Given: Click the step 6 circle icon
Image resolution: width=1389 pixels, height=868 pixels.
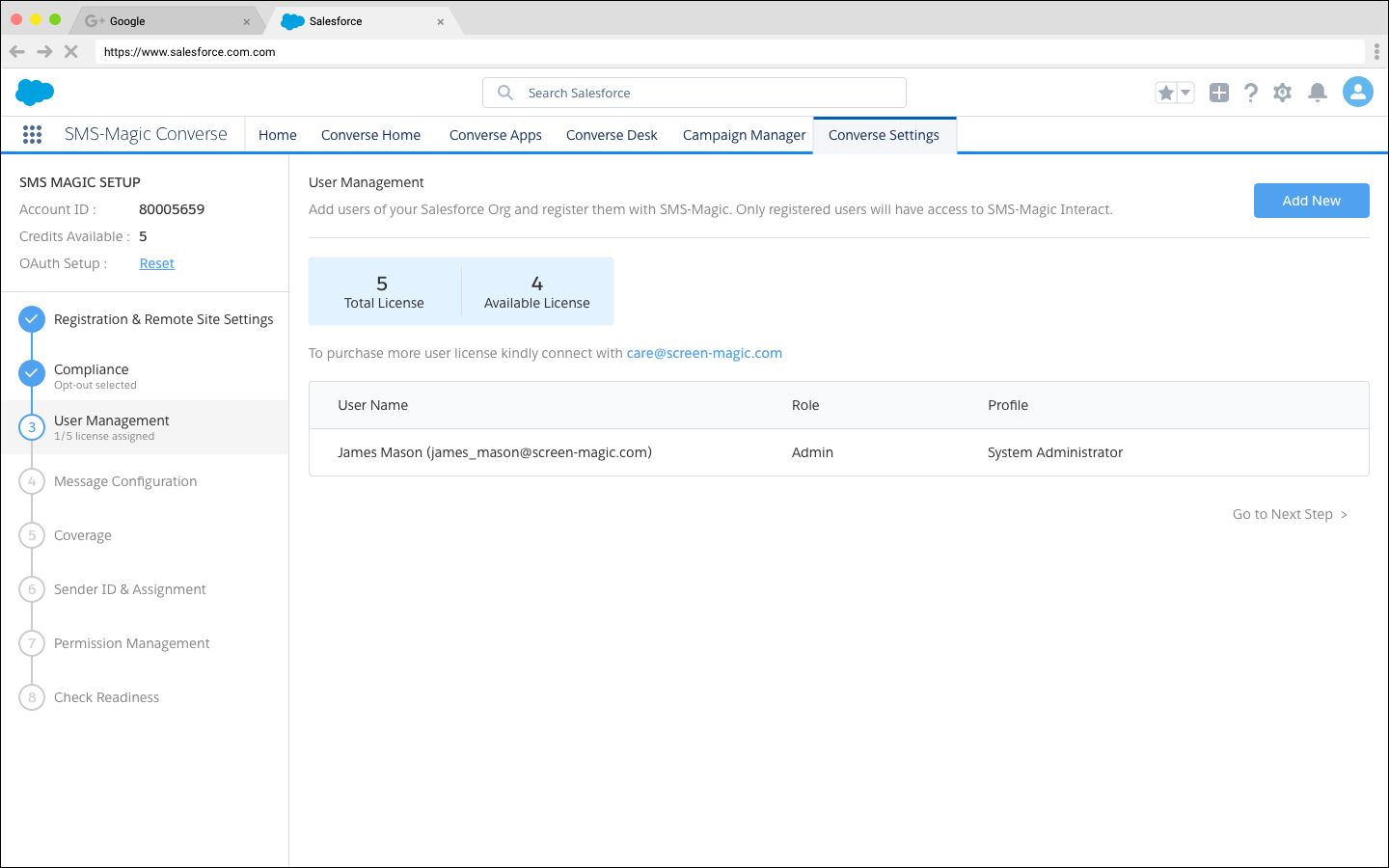Looking at the screenshot, I should tap(32, 589).
